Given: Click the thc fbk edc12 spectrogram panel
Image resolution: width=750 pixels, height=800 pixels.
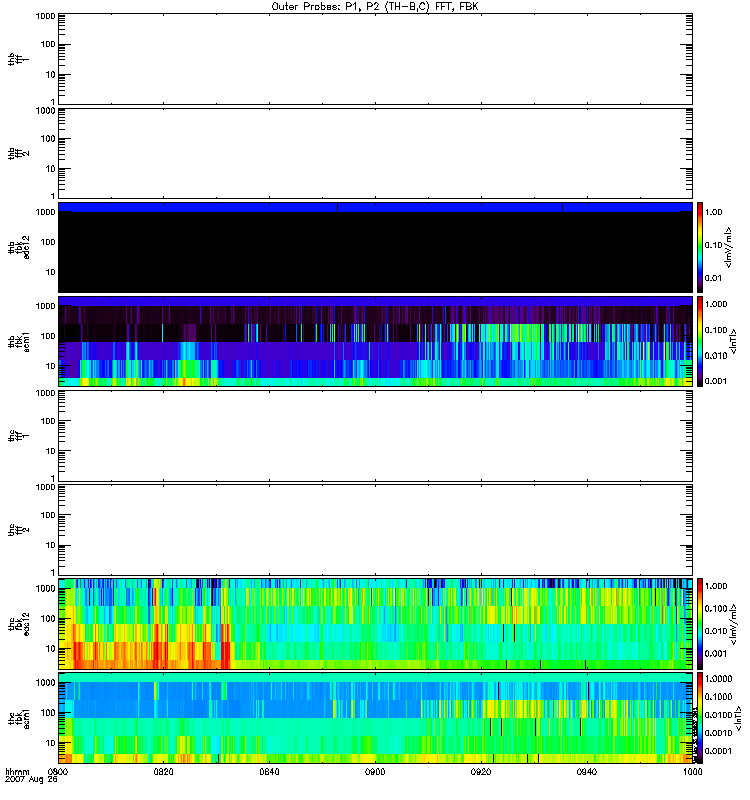Looking at the screenshot, I should click(x=375, y=623).
